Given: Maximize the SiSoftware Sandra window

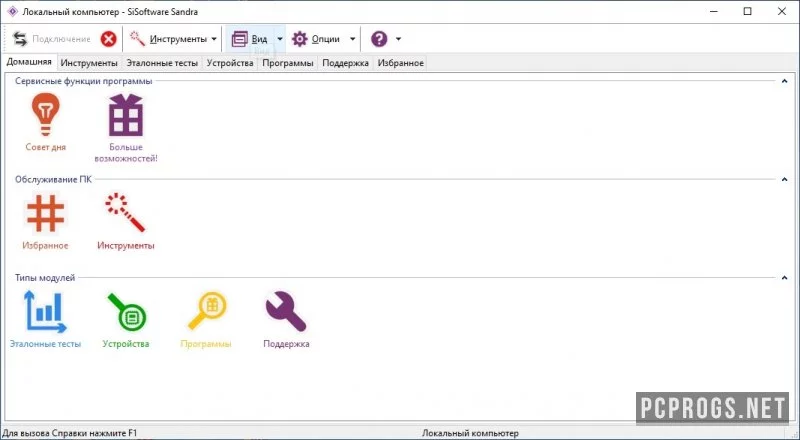Looking at the screenshot, I should [747, 11].
